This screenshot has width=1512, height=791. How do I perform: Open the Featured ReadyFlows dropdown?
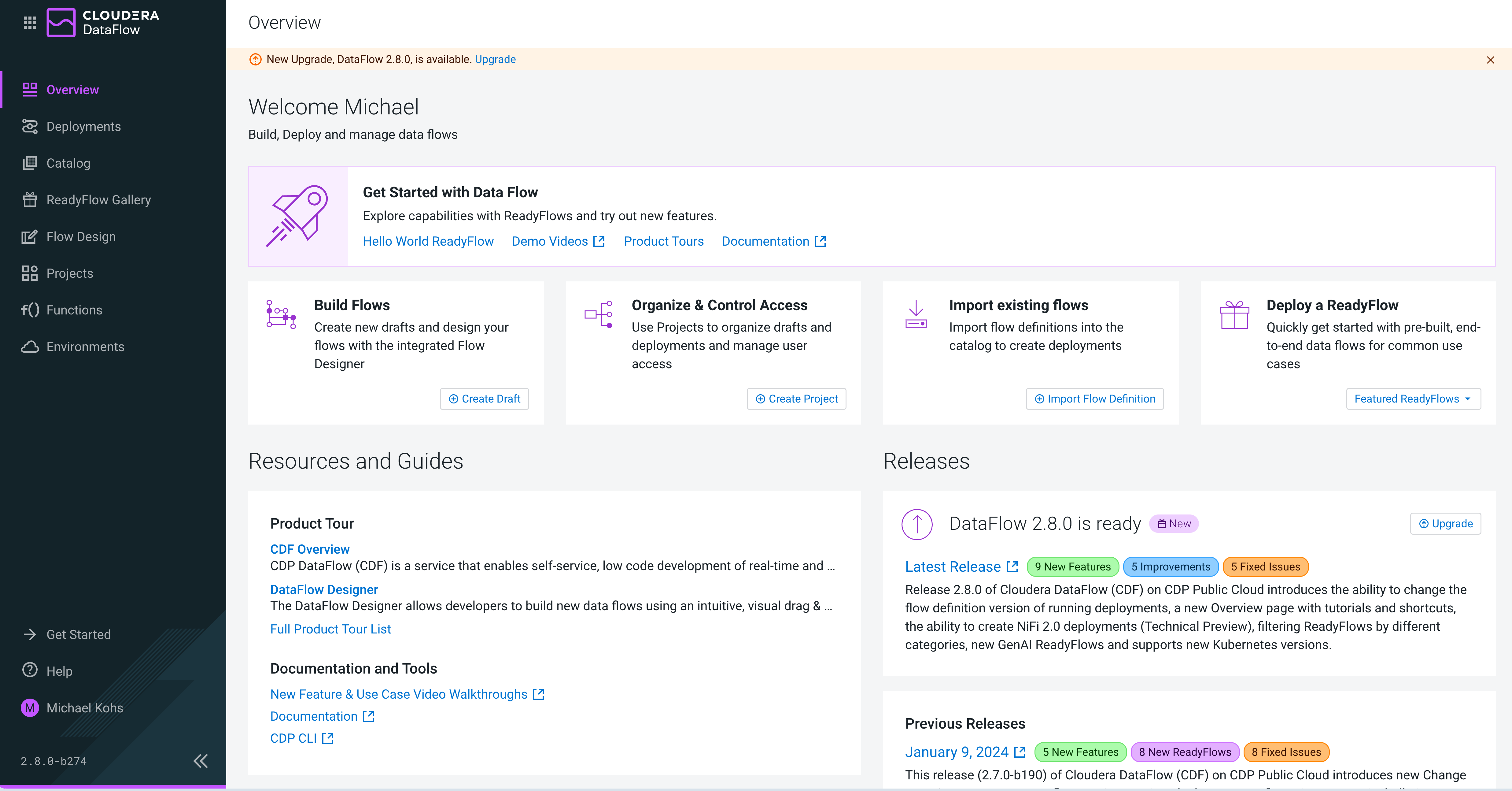[x=1413, y=399]
